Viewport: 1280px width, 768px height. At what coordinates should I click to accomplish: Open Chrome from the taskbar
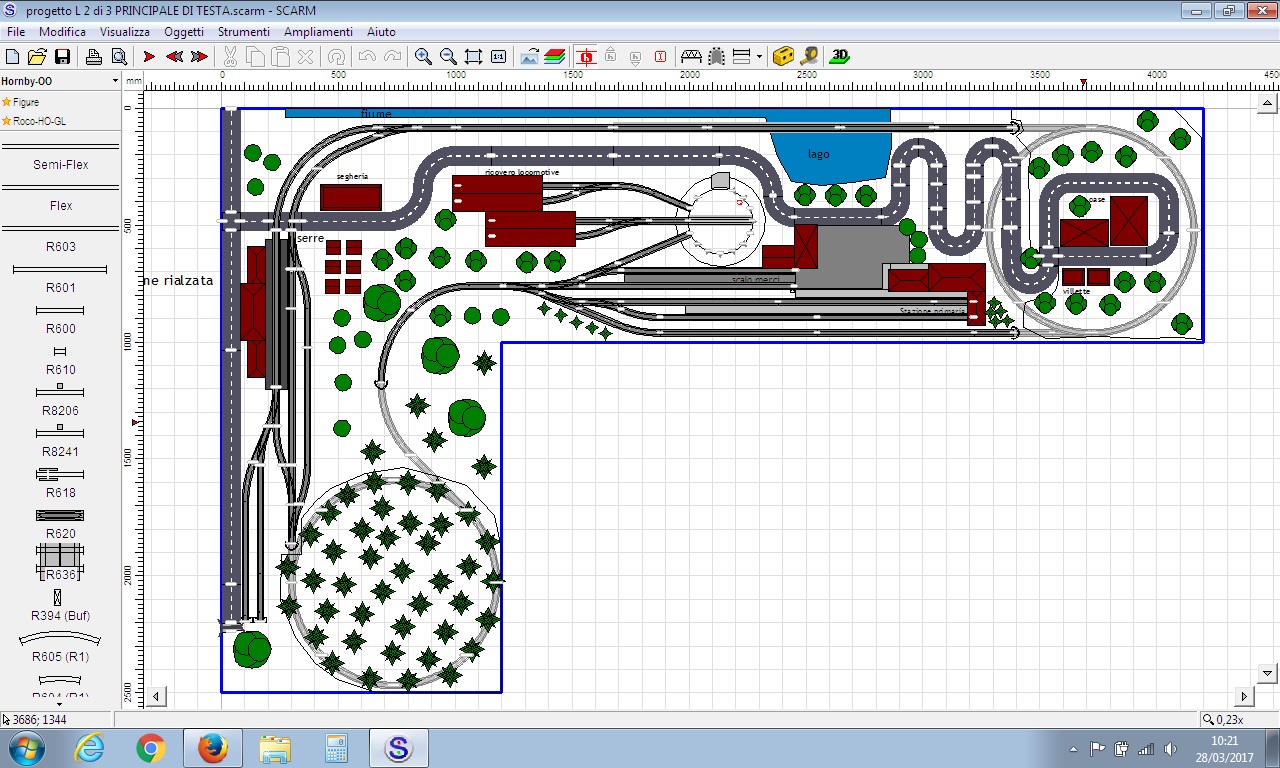pos(151,748)
